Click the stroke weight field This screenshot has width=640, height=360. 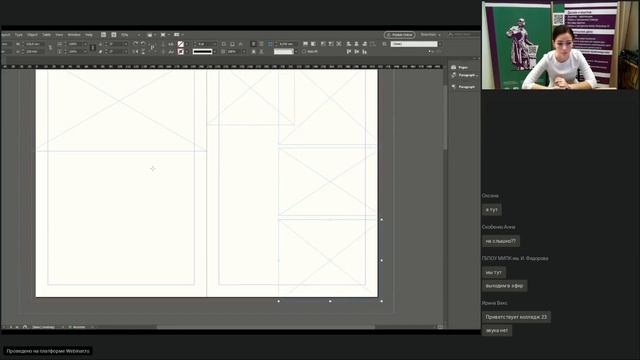[205, 44]
